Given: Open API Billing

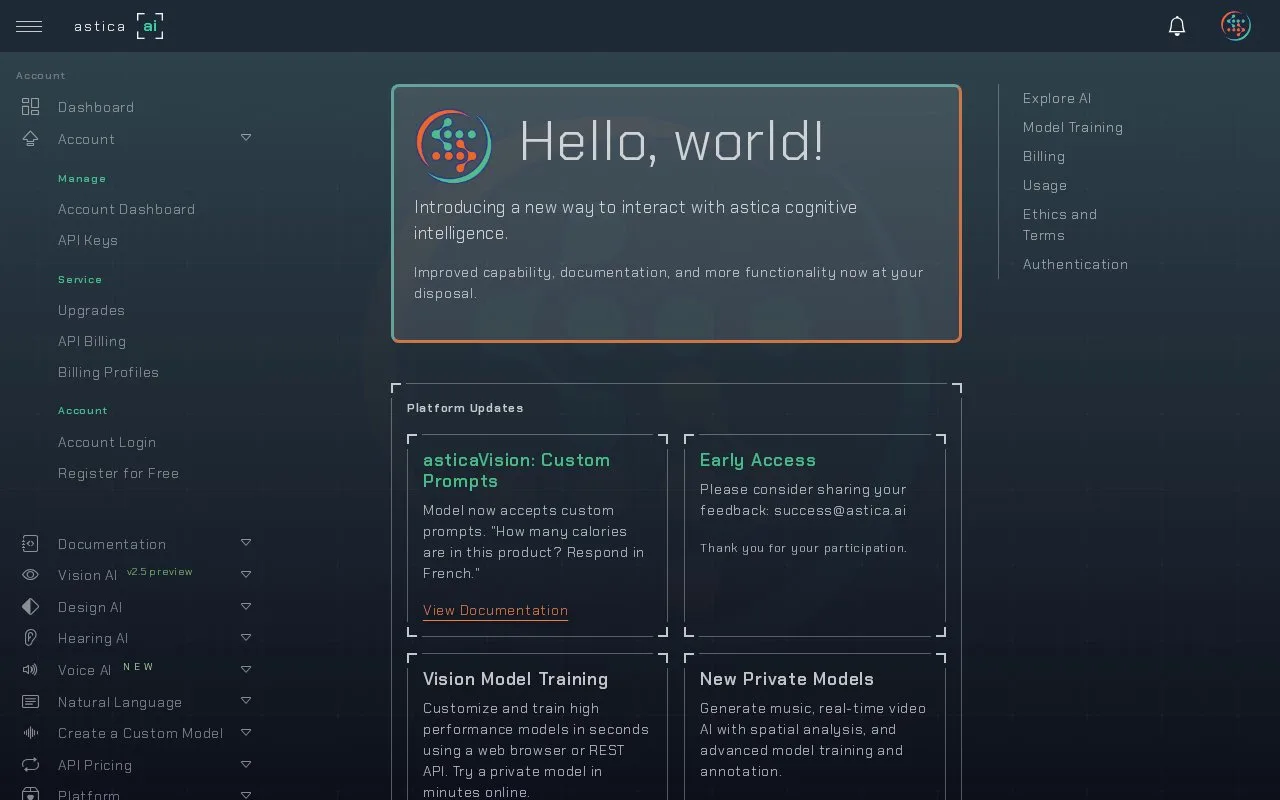Looking at the screenshot, I should point(92,341).
